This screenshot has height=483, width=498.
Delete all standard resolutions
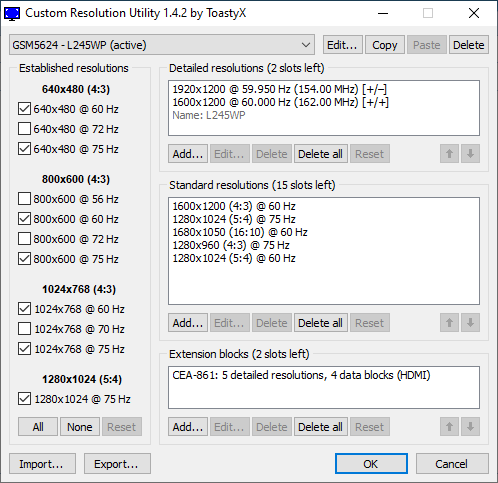320,323
